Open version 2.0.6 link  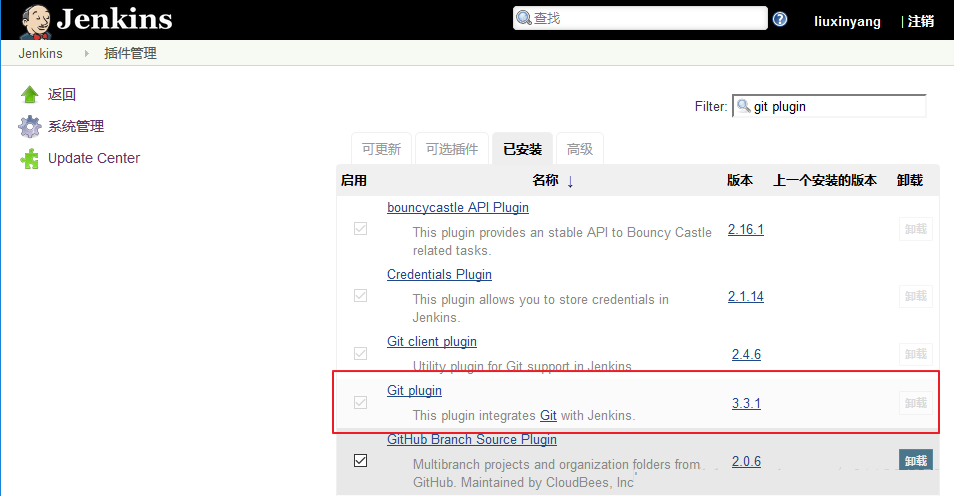click(747, 461)
